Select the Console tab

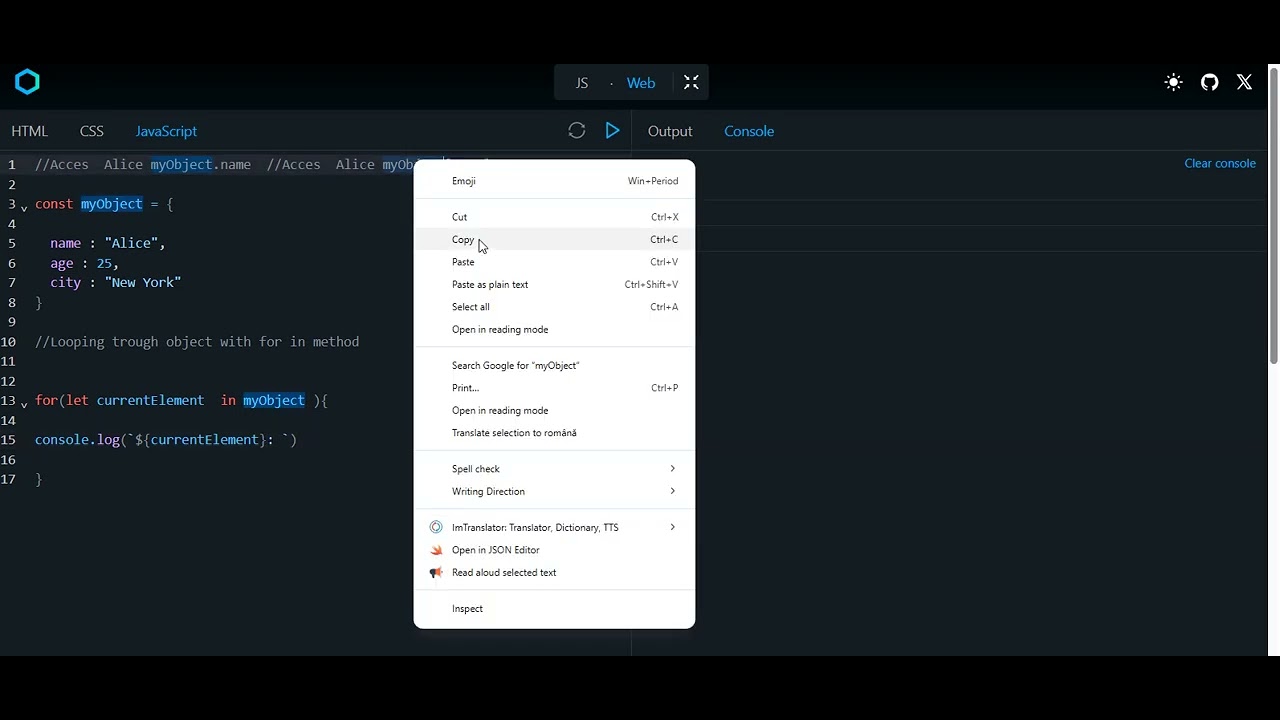click(x=749, y=131)
